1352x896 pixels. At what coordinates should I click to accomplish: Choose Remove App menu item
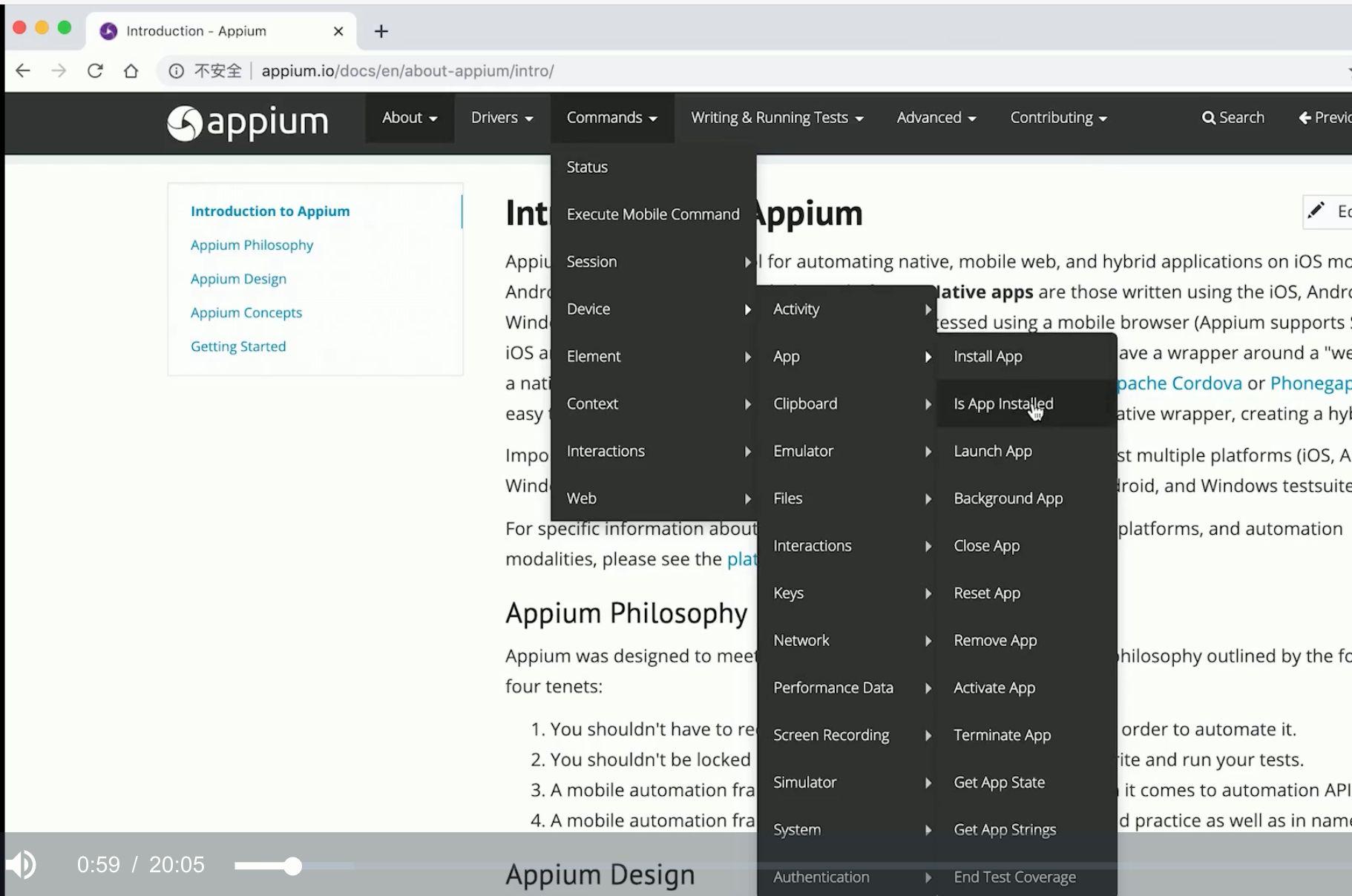point(1027,641)
